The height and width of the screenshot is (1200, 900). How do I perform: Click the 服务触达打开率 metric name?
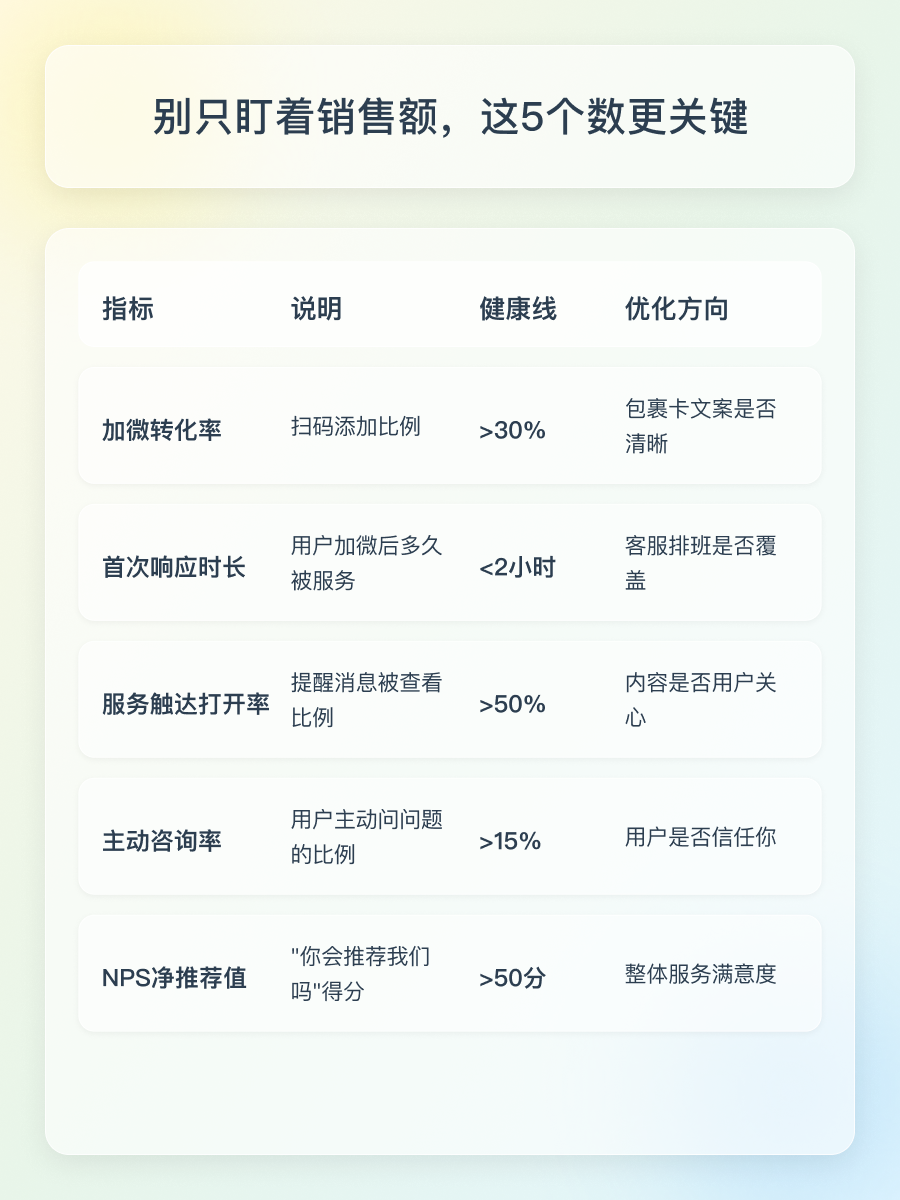(186, 704)
